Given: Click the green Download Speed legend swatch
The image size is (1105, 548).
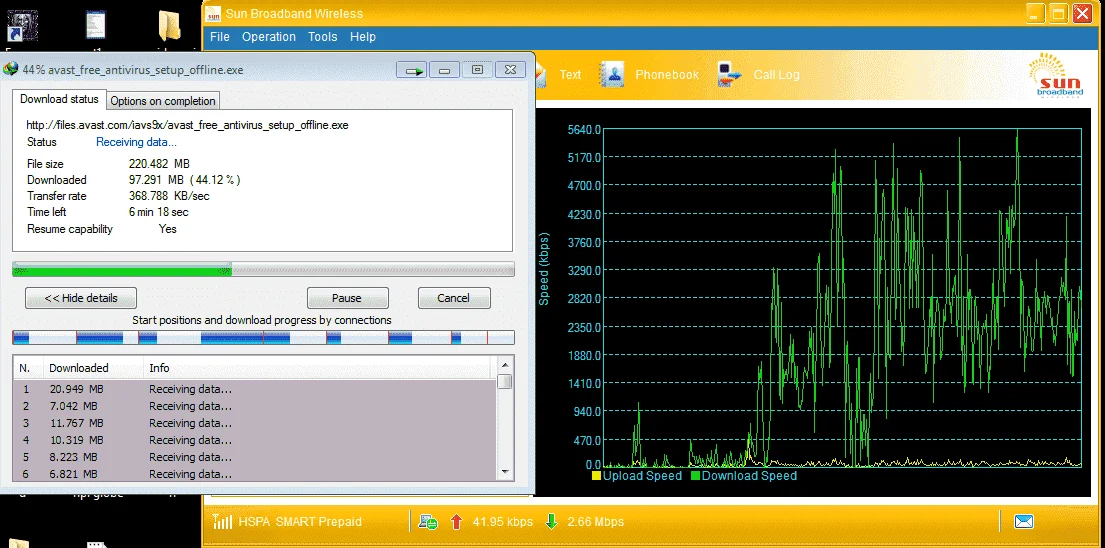Looking at the screenshot, I should click(695, 475).
